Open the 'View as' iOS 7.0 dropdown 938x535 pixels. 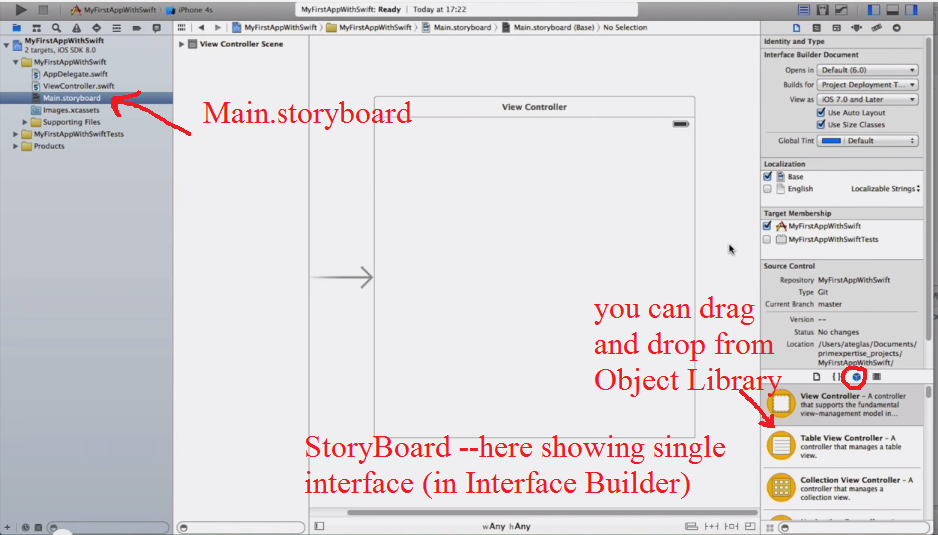[x=867, y=100]
